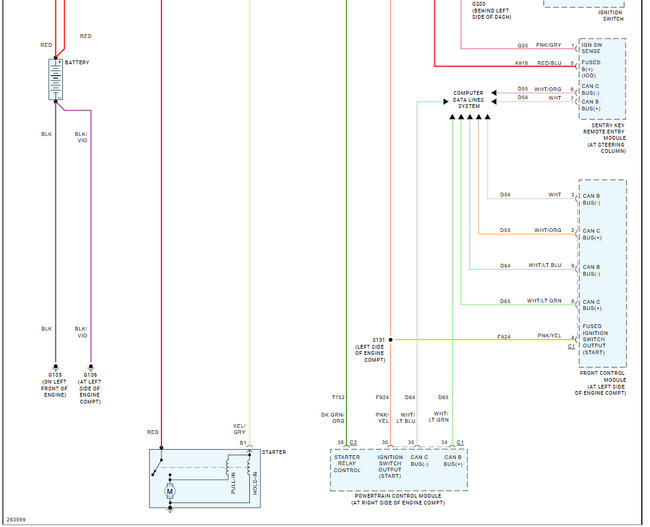
Task: Click STARTER RELAY CONTROL in the PCM box
Action: [347, 464]
